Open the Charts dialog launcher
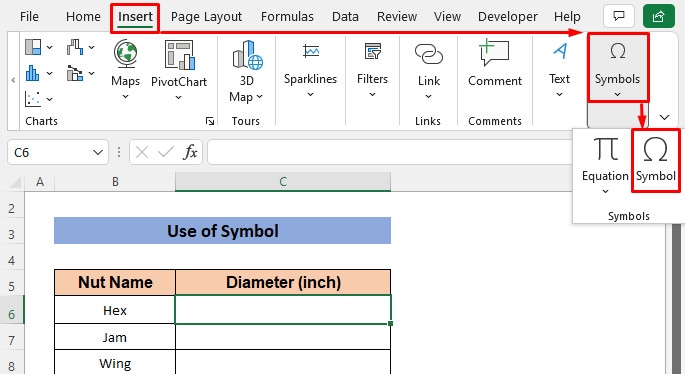This screenshot has height=374, width=685. click(x=210, y=121)
